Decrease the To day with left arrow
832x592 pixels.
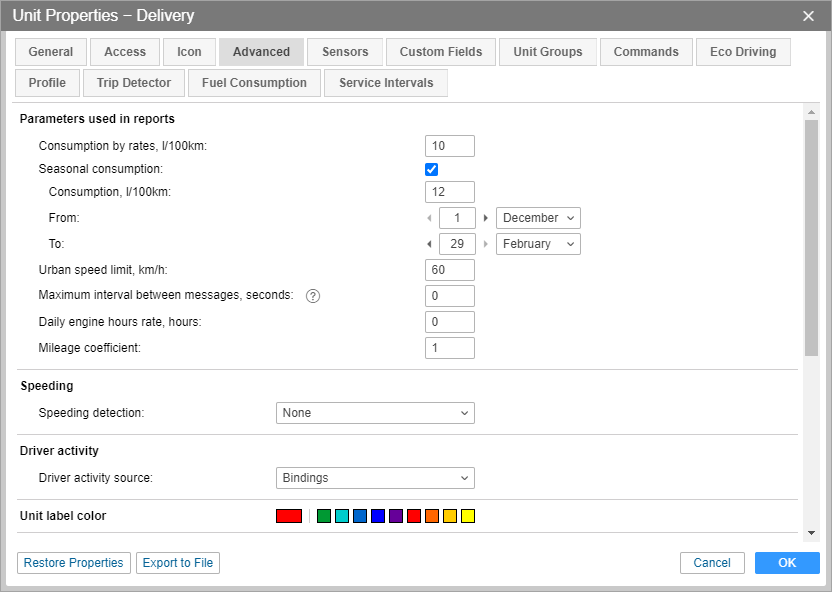[430, 244]
